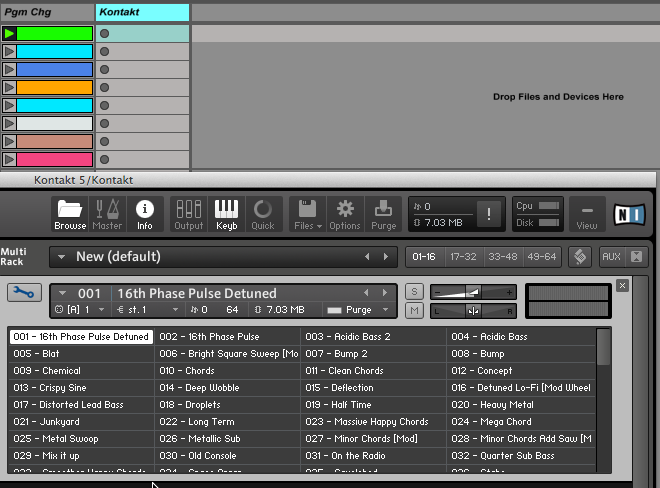Select the Pgm Chg track header
Screen dimensions: 660x488
(x=48, y=12)
